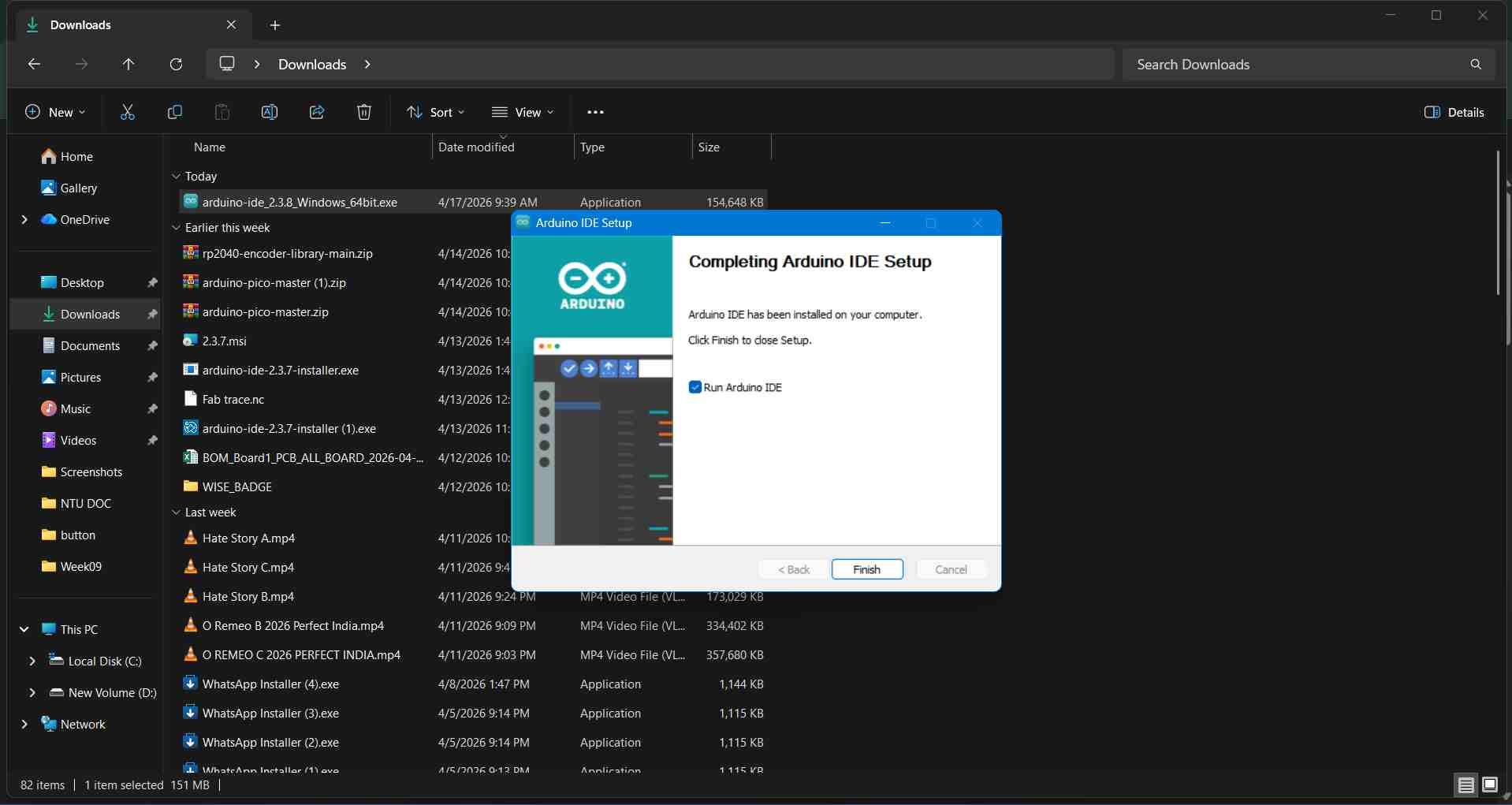Click the WISE_BADGE folder icon
Screen dimensions: 1512x805
pyautogui.click(x=191, y=486)
